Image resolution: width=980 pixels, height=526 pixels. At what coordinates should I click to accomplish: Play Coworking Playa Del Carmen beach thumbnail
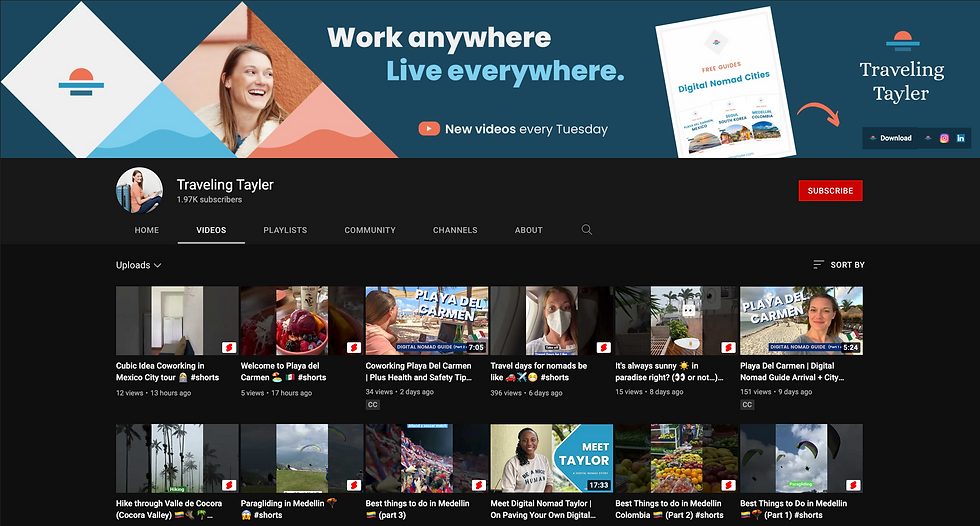coord(427,320)
